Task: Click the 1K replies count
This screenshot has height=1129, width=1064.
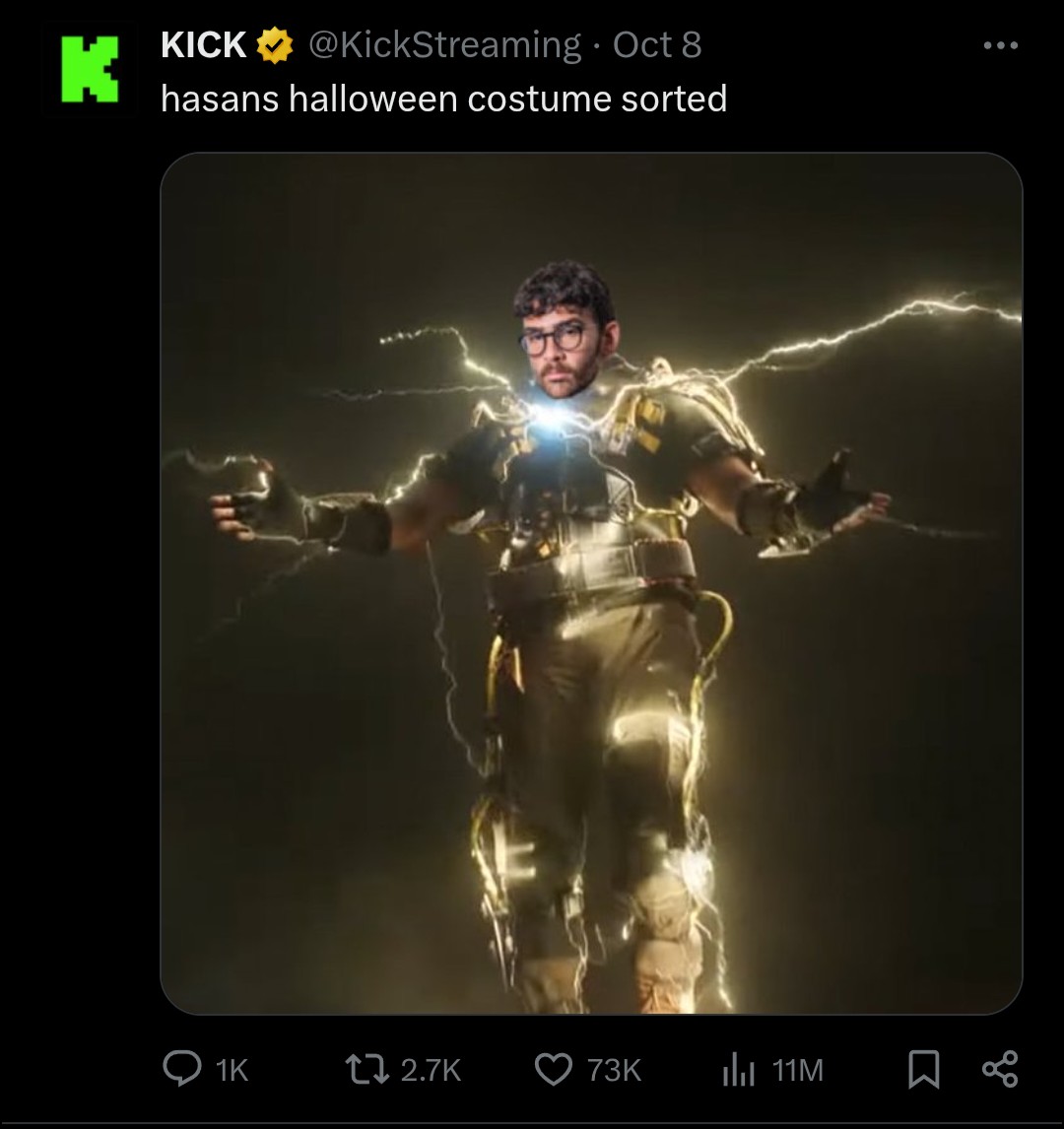Action: click(232, 1071)
